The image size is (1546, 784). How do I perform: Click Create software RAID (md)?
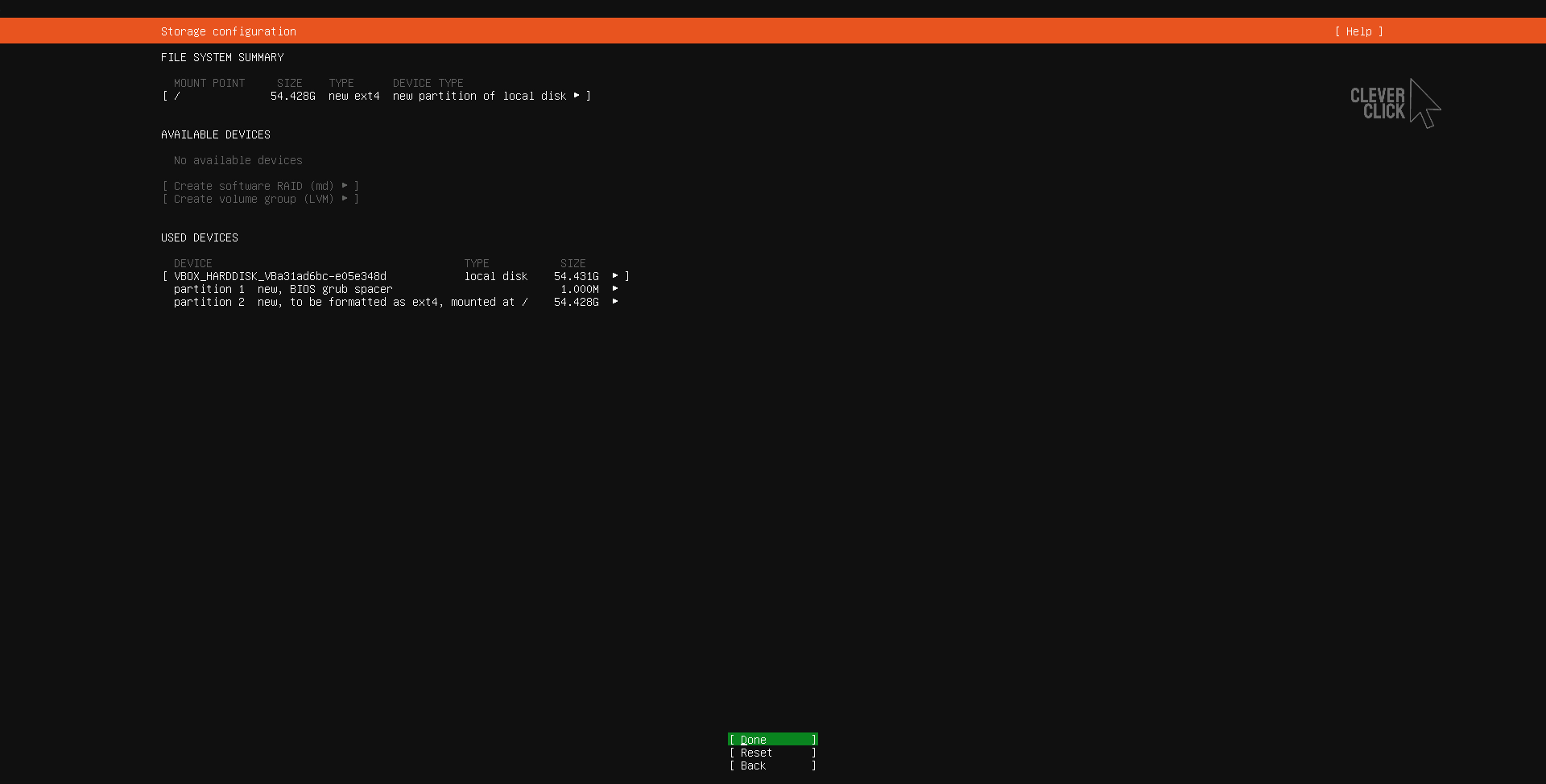tap(253, 186)
